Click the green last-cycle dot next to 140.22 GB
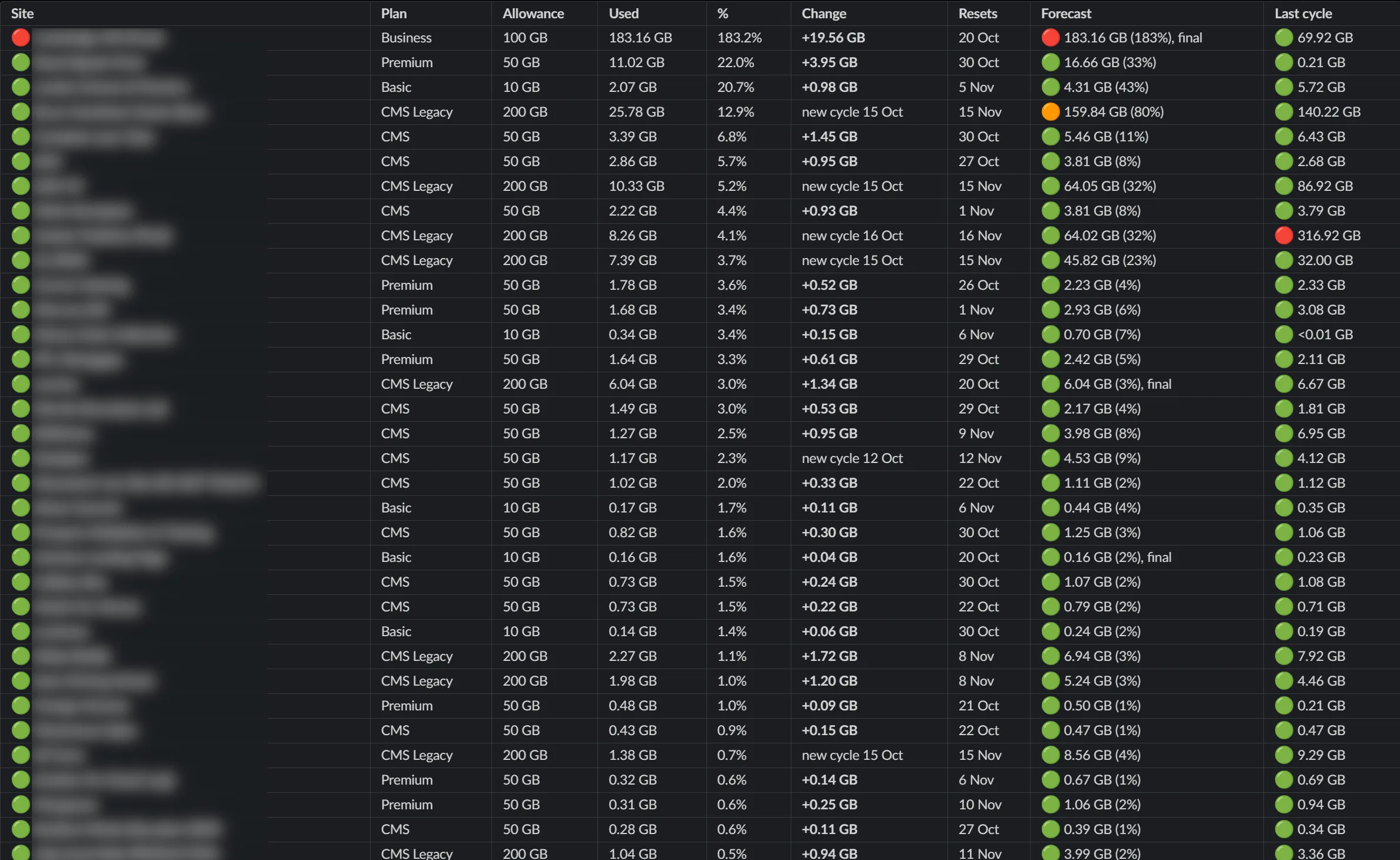 [1284, 112]
